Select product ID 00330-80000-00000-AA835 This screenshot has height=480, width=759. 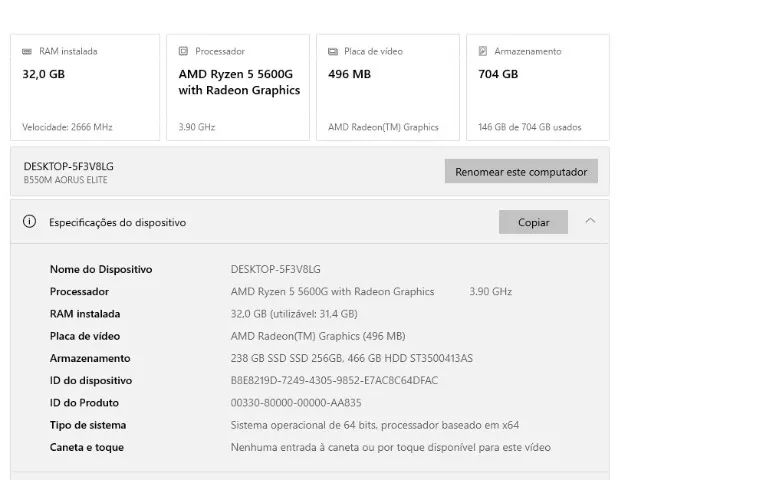point(296,403)
